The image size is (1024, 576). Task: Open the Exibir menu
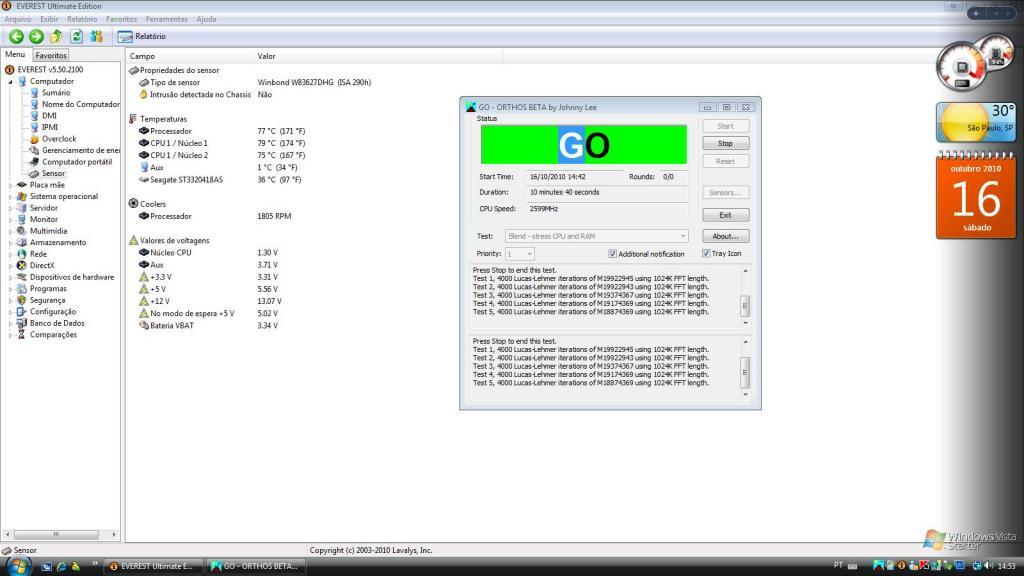point(49,19)
